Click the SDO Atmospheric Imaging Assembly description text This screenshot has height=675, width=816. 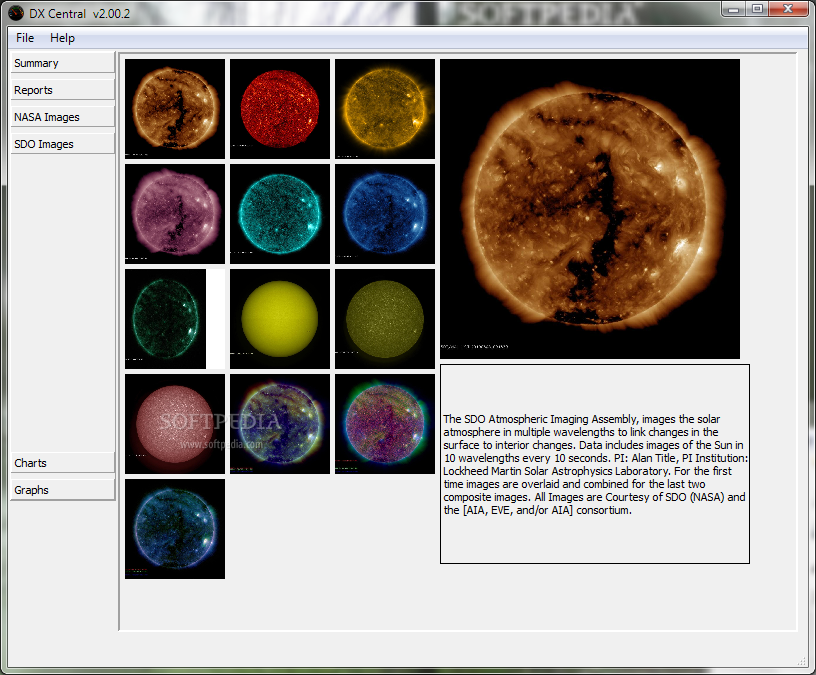[595, 464]
